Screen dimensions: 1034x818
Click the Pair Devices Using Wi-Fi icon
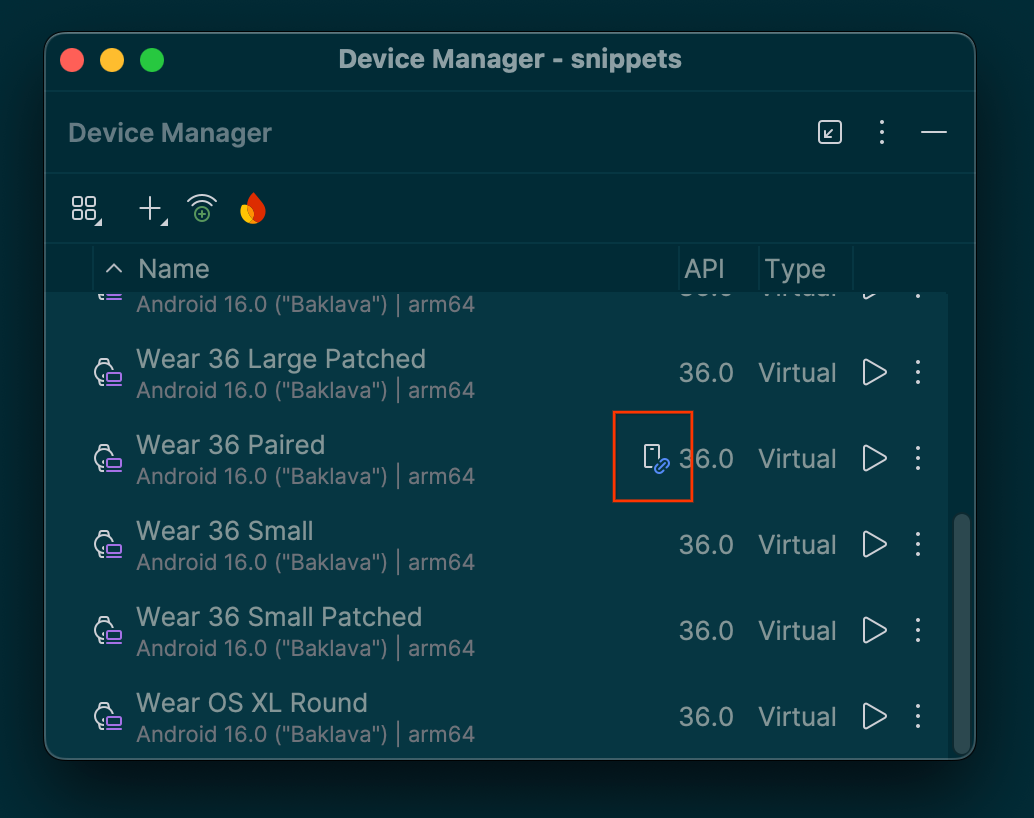[x=201, y=208]
